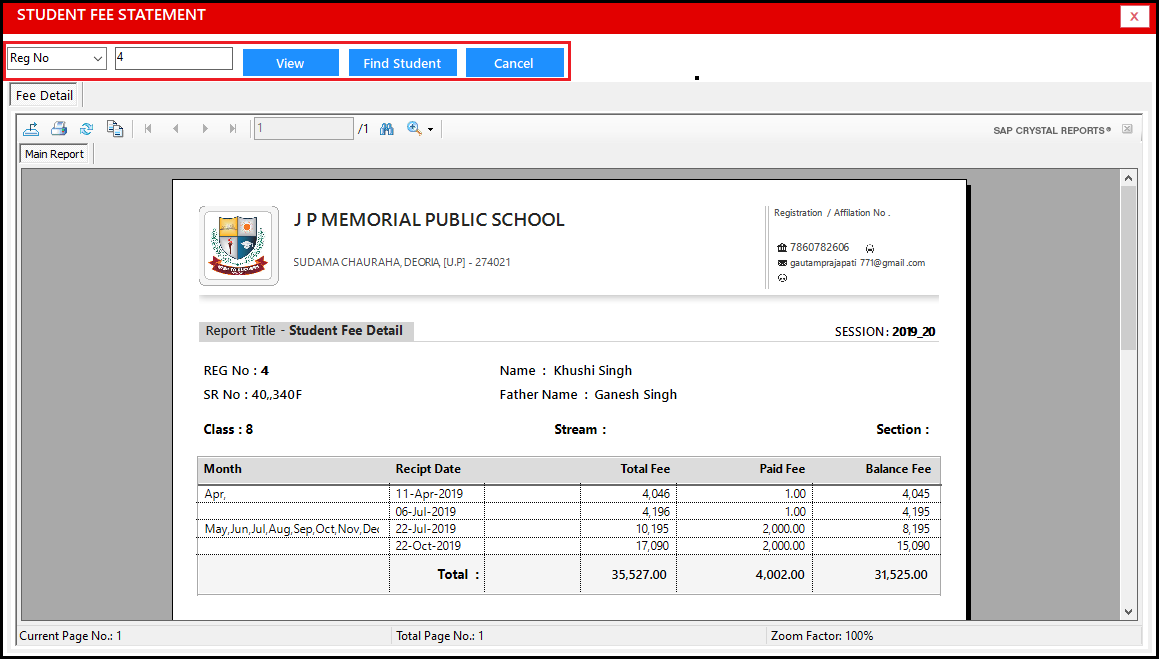The image size is (1159, 659).
Task: Click the Export Report icon
Action: click(x=31, y=129)
